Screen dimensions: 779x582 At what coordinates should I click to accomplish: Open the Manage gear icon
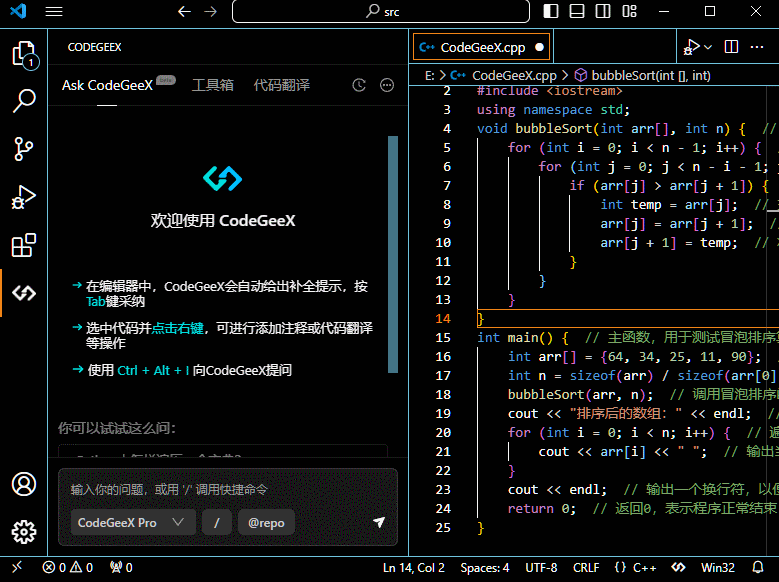(24, 532)
